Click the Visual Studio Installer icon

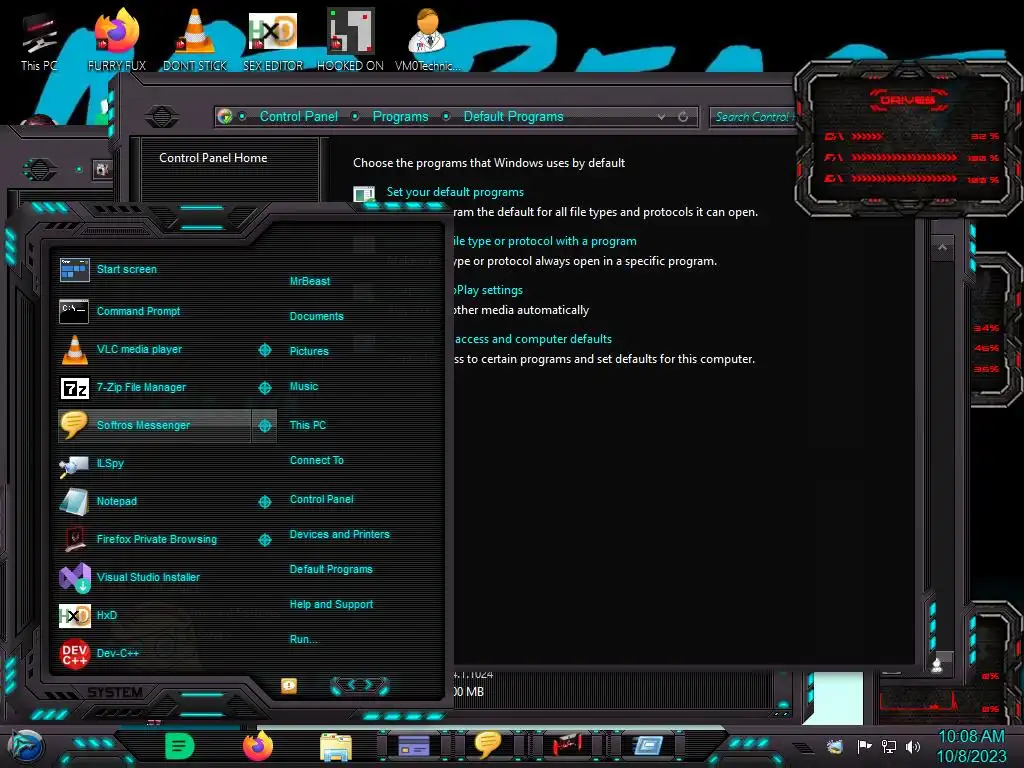tap(75, 577)
